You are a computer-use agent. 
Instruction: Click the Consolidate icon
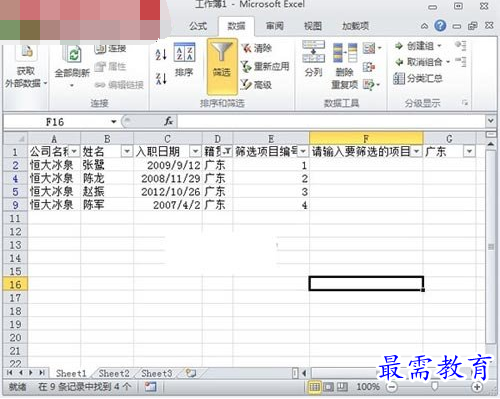[369, 67]
